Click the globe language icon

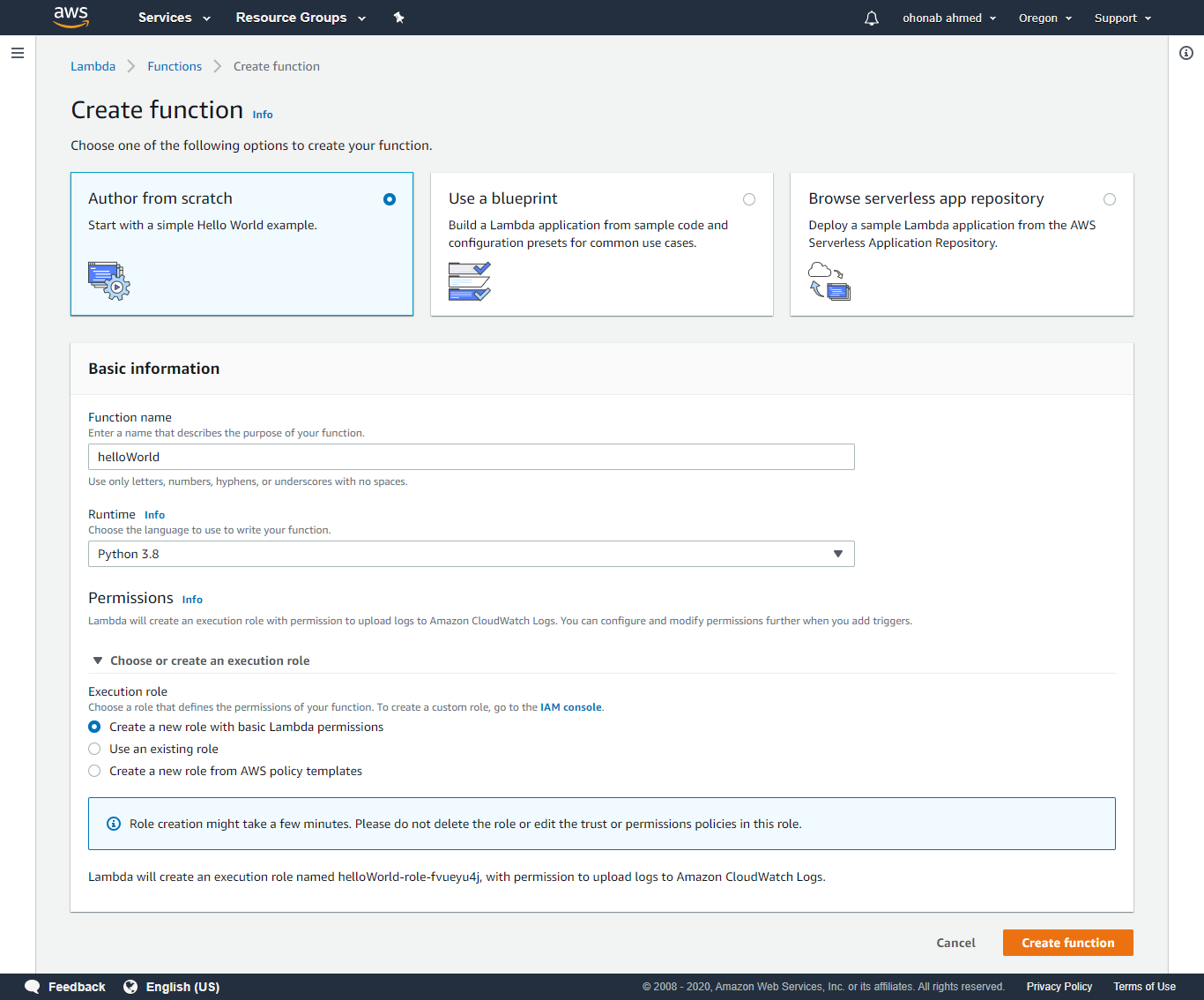(130, 987)
